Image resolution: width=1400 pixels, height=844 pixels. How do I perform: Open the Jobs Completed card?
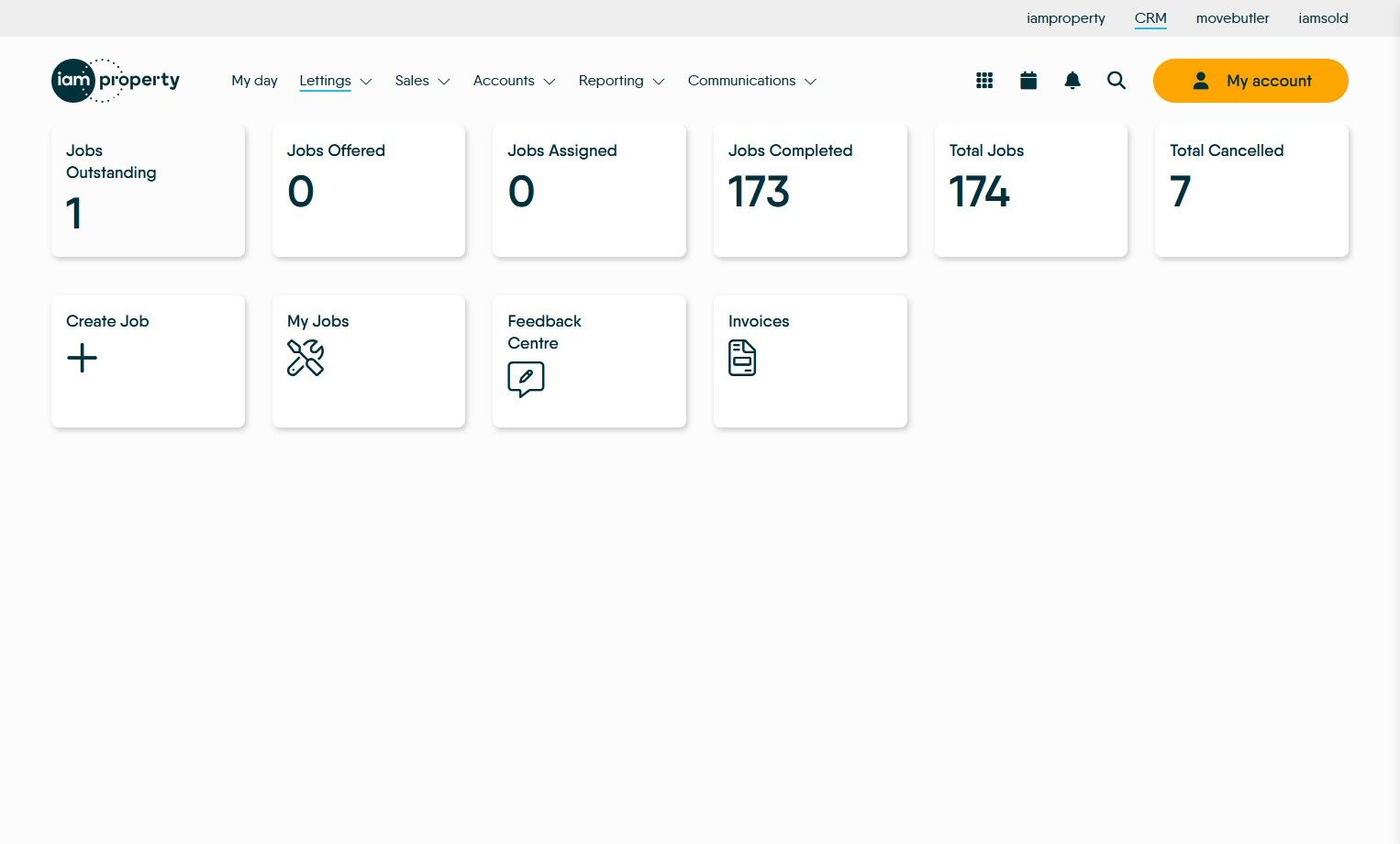pyautogui.click(x=810, y=191)
